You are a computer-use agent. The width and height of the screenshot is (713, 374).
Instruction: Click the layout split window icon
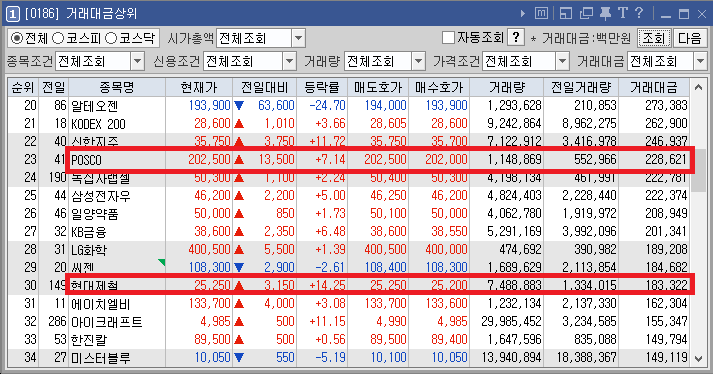click(566, 14)
